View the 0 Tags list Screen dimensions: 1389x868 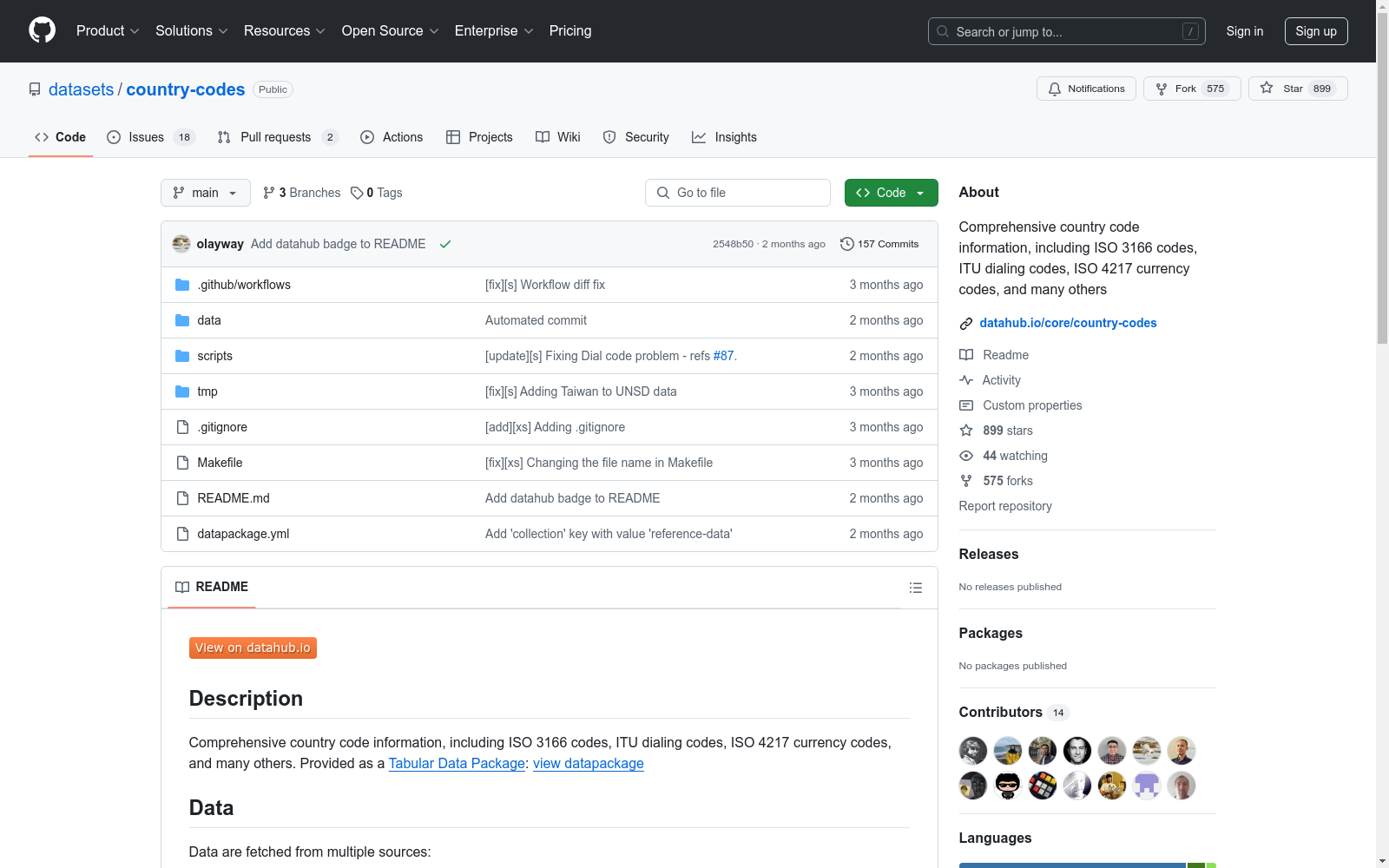pos(377,193)
